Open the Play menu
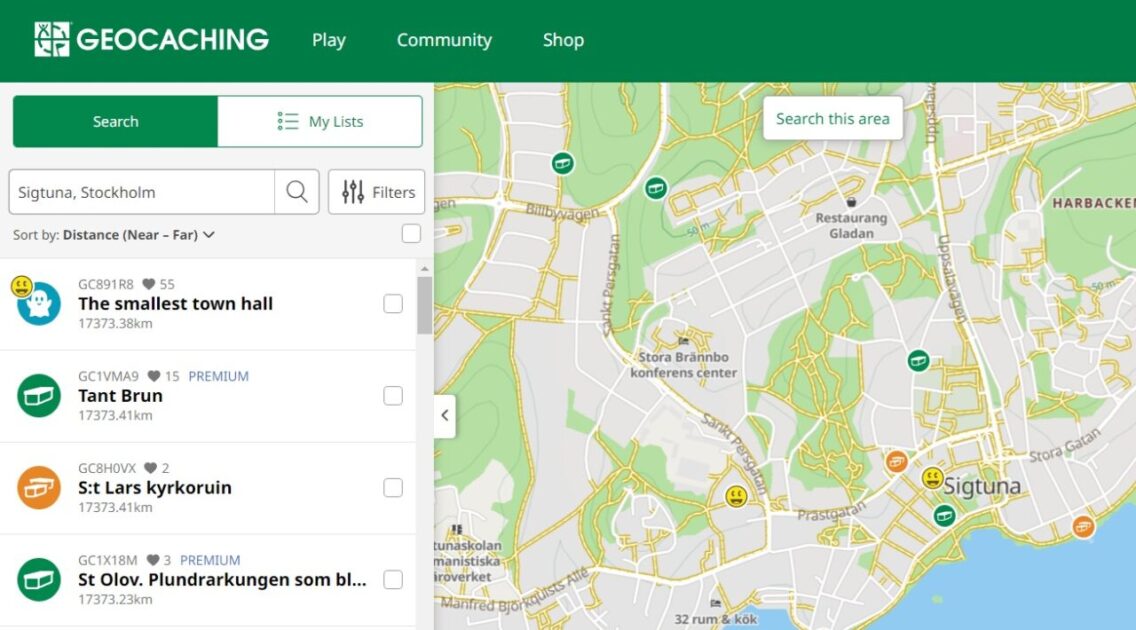Screen dimensions: 1136x630 [328, 40]
